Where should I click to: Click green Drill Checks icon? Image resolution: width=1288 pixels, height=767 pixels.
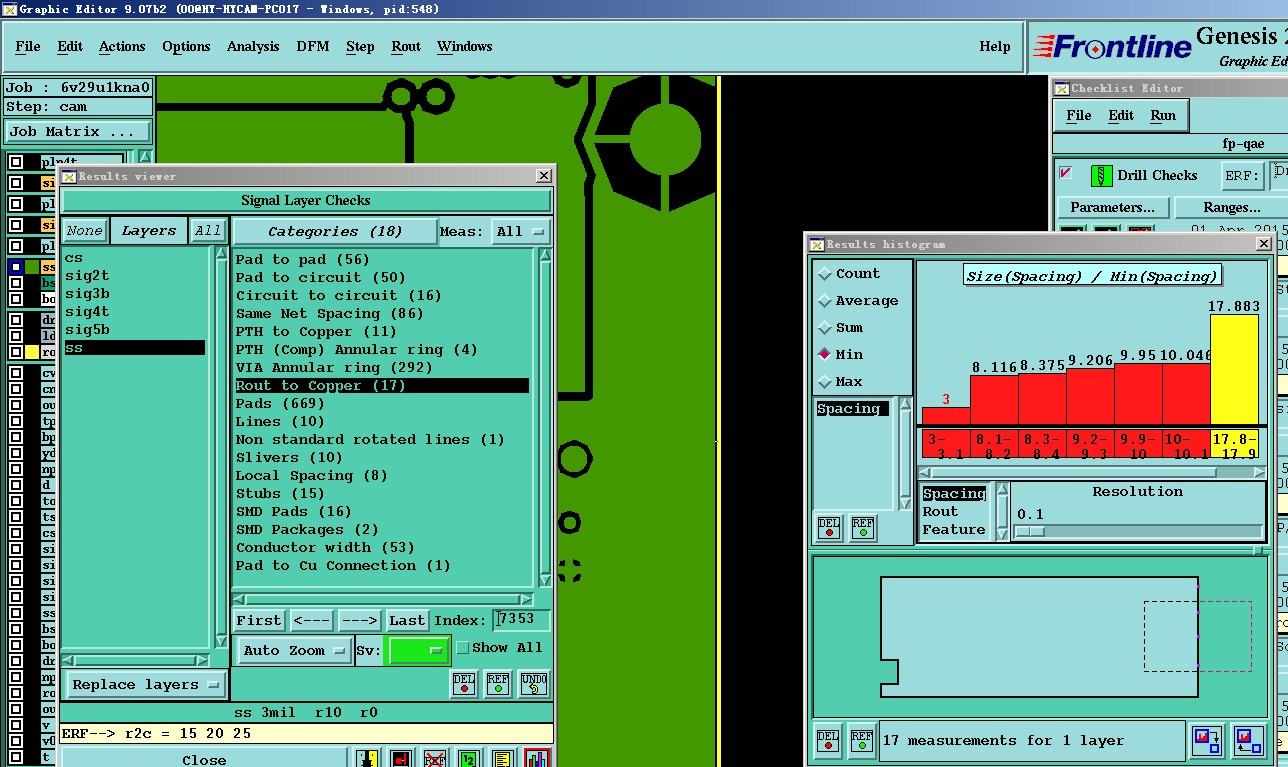[x=1101, y=175]
